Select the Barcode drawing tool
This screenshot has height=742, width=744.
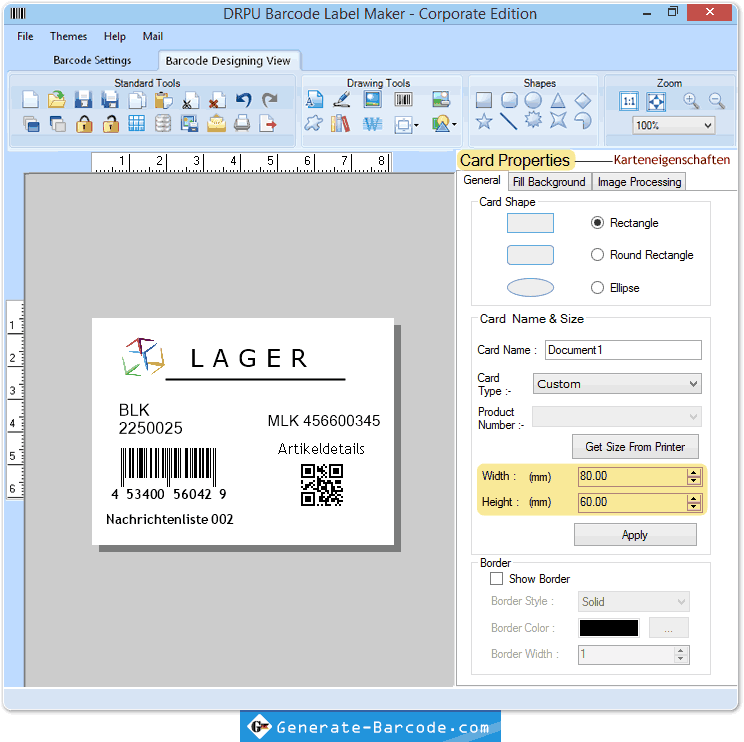403,100
